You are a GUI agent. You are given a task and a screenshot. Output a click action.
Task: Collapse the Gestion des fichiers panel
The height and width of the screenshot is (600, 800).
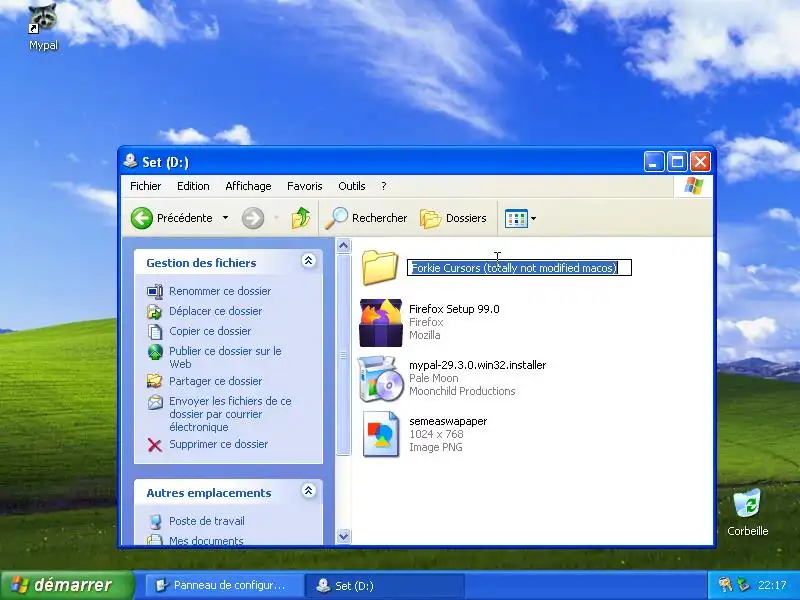308,261
